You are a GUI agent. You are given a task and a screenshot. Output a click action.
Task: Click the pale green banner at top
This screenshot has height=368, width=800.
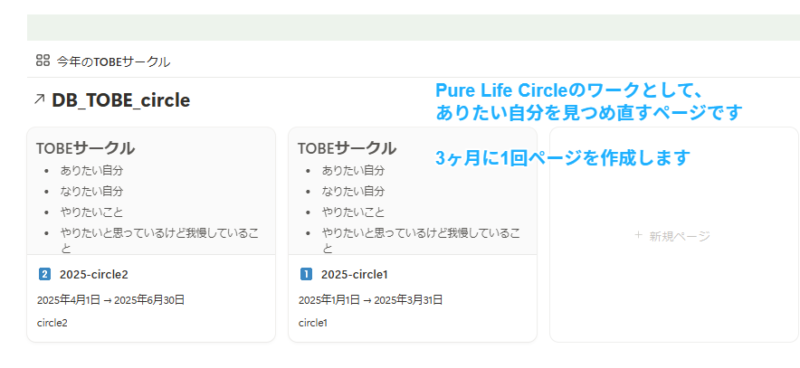click(x=413, y=28)
